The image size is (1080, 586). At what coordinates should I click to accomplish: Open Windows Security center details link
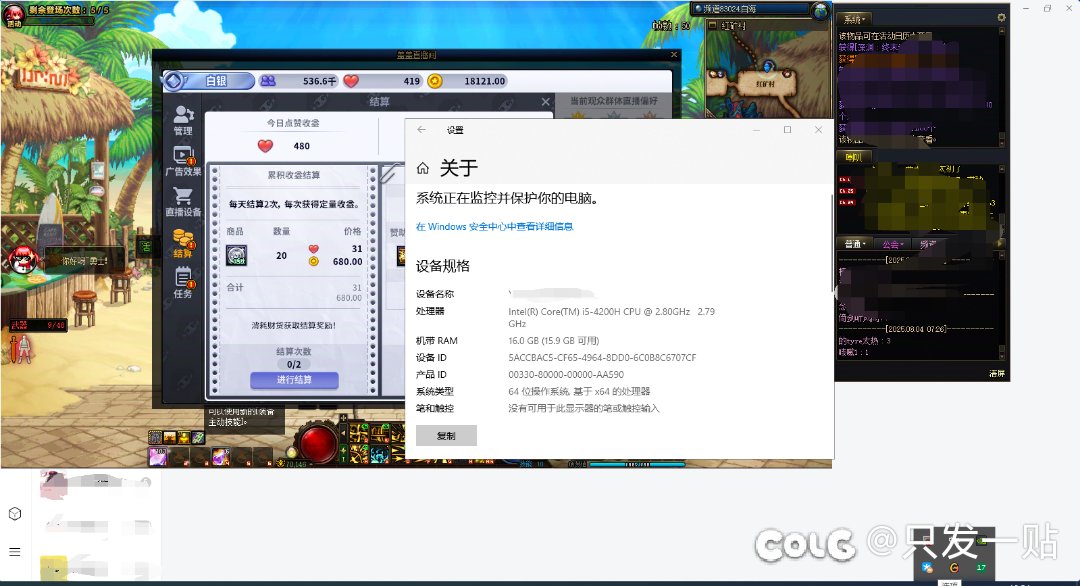click(495, 226)
